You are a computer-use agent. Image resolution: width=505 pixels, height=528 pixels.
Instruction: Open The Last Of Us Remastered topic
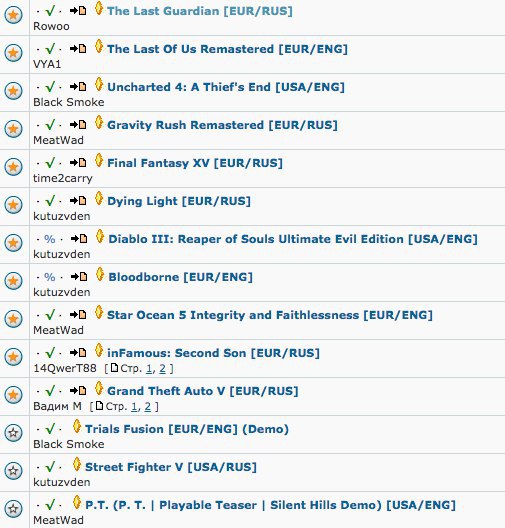click(227, 49)
